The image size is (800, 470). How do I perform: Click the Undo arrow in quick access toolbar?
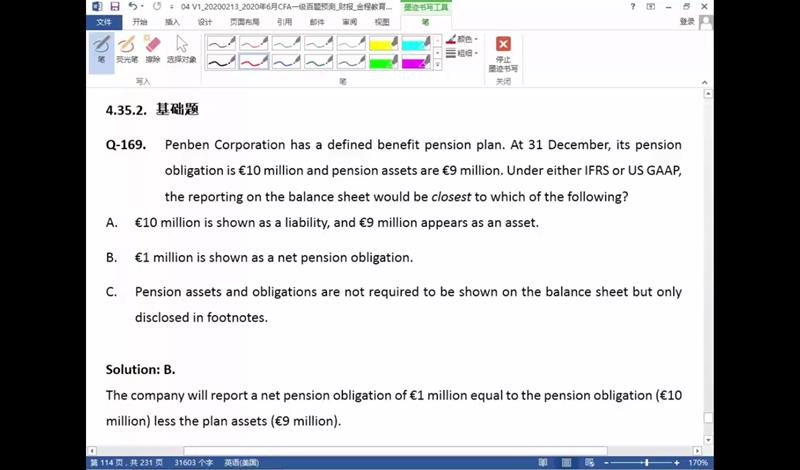[x=133, y=7]
